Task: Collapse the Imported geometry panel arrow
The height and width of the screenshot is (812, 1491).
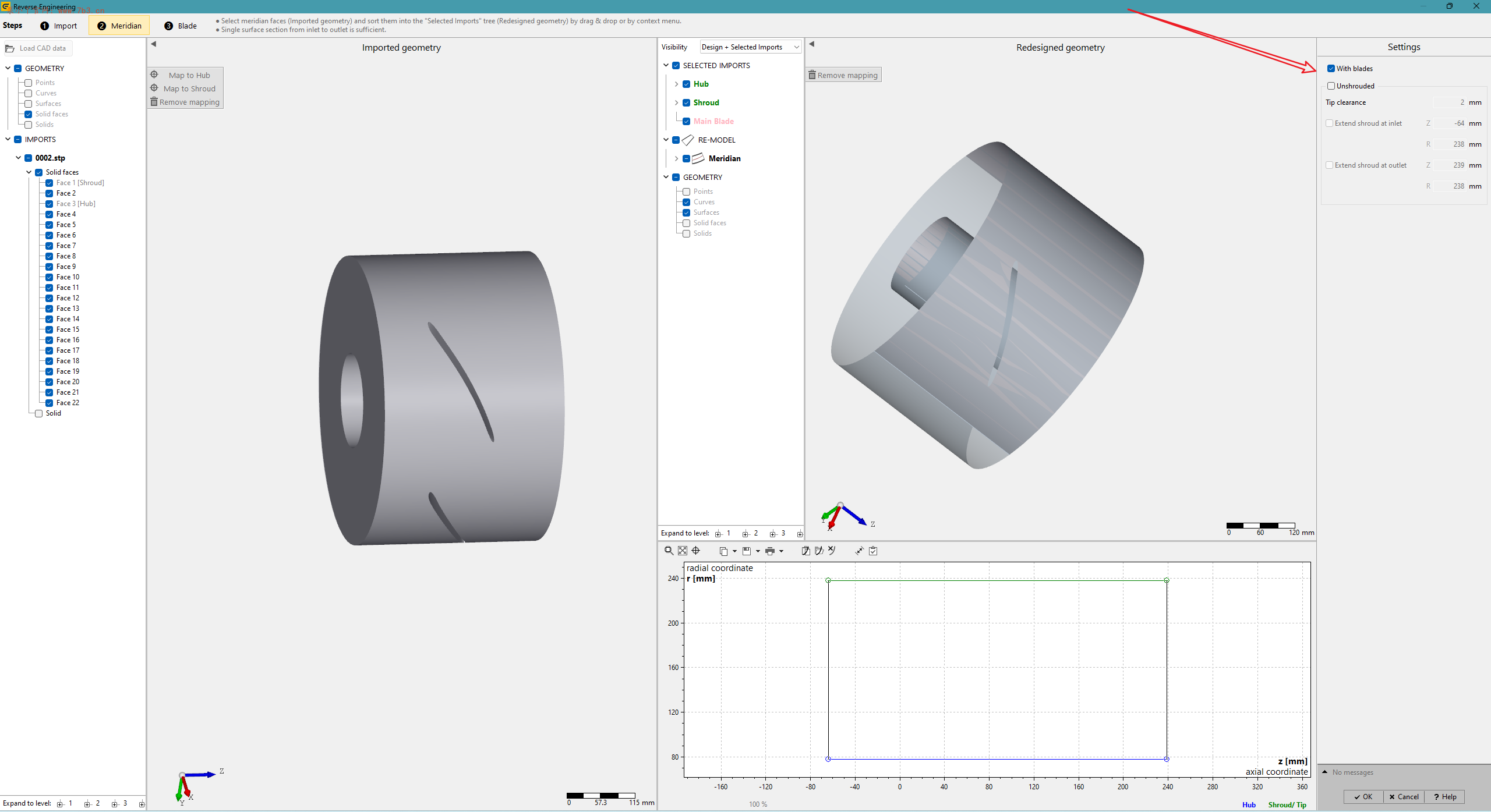Action: [154, 44]
